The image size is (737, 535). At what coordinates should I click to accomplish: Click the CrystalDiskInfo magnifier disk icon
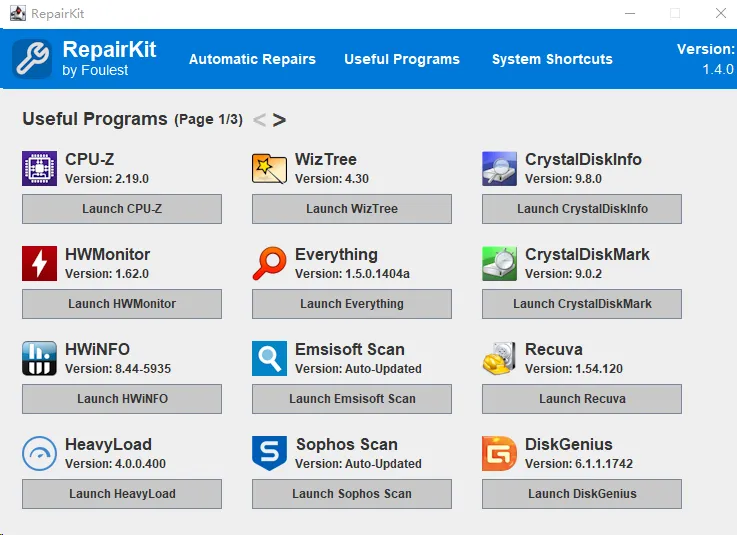(x=499, y=168)
